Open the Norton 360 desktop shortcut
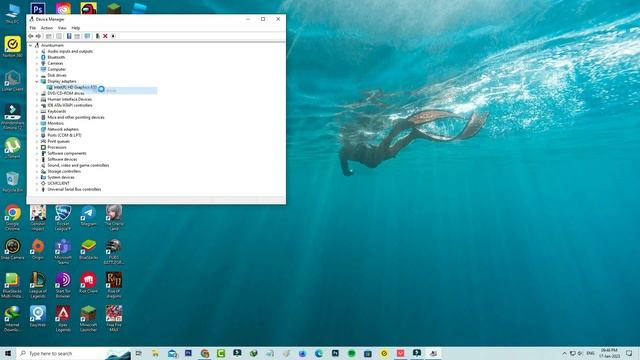 click(x=13, y=47)
